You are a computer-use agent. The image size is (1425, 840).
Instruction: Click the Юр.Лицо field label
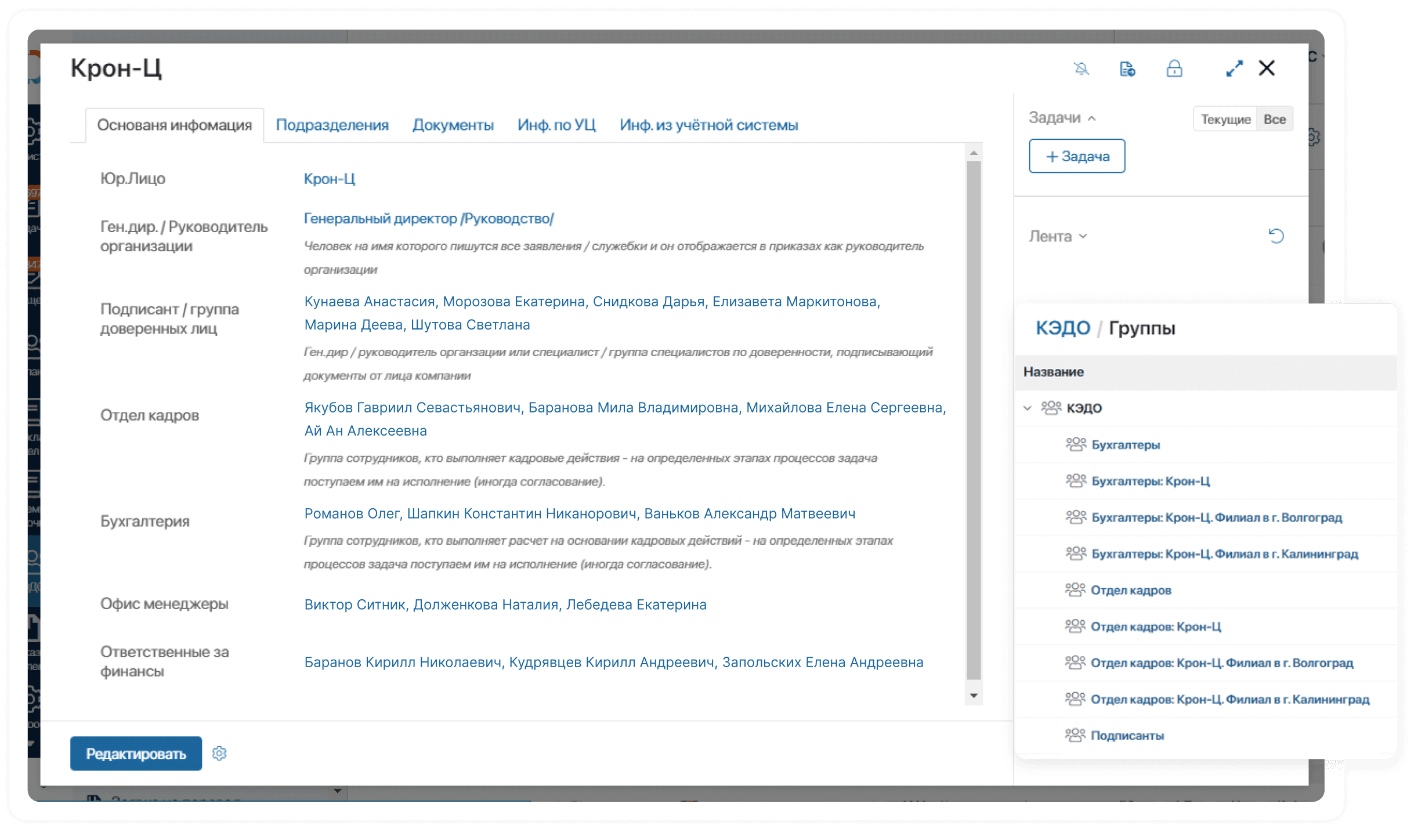(x=132, y=178)
